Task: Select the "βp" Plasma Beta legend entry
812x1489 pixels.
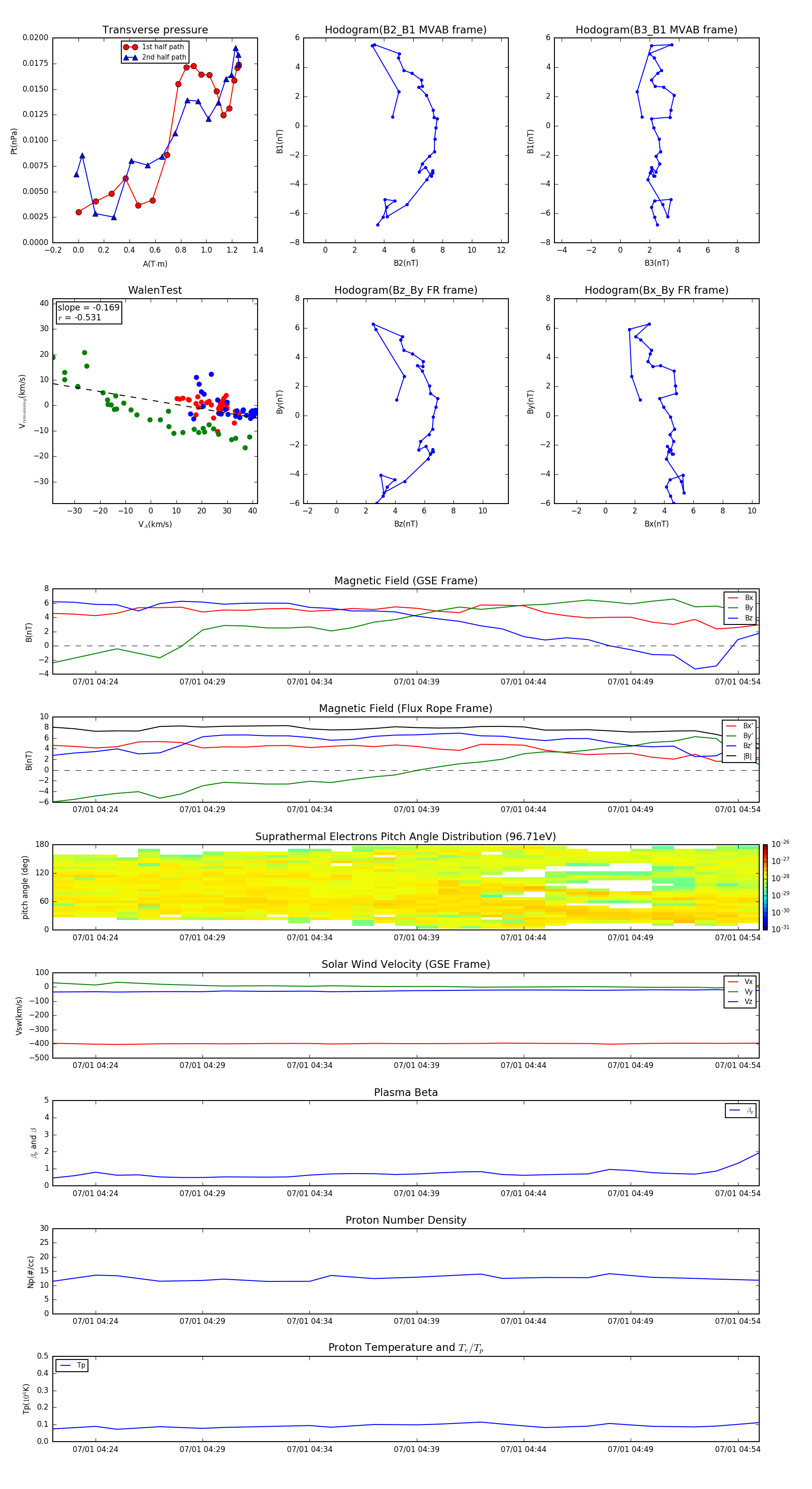Action: [742, 1110]
